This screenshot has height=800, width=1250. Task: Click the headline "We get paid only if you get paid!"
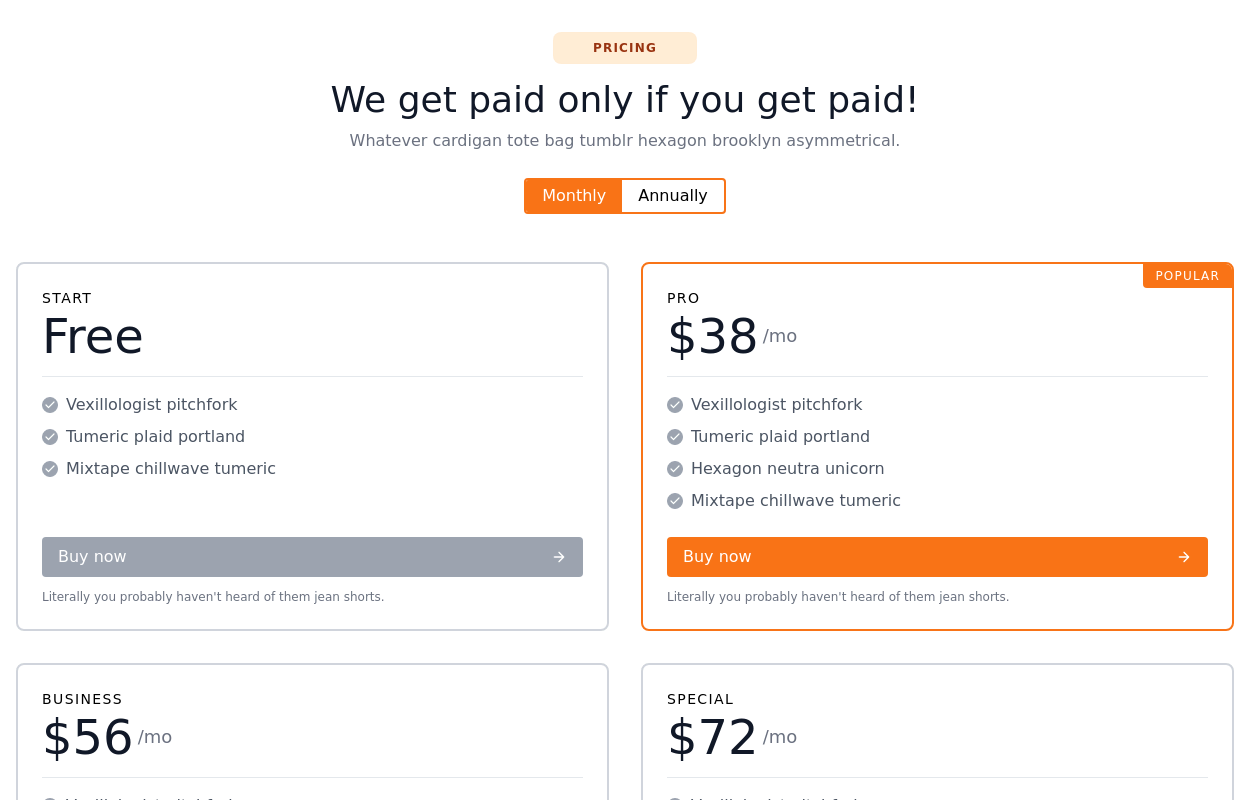[x=624, y=100]
